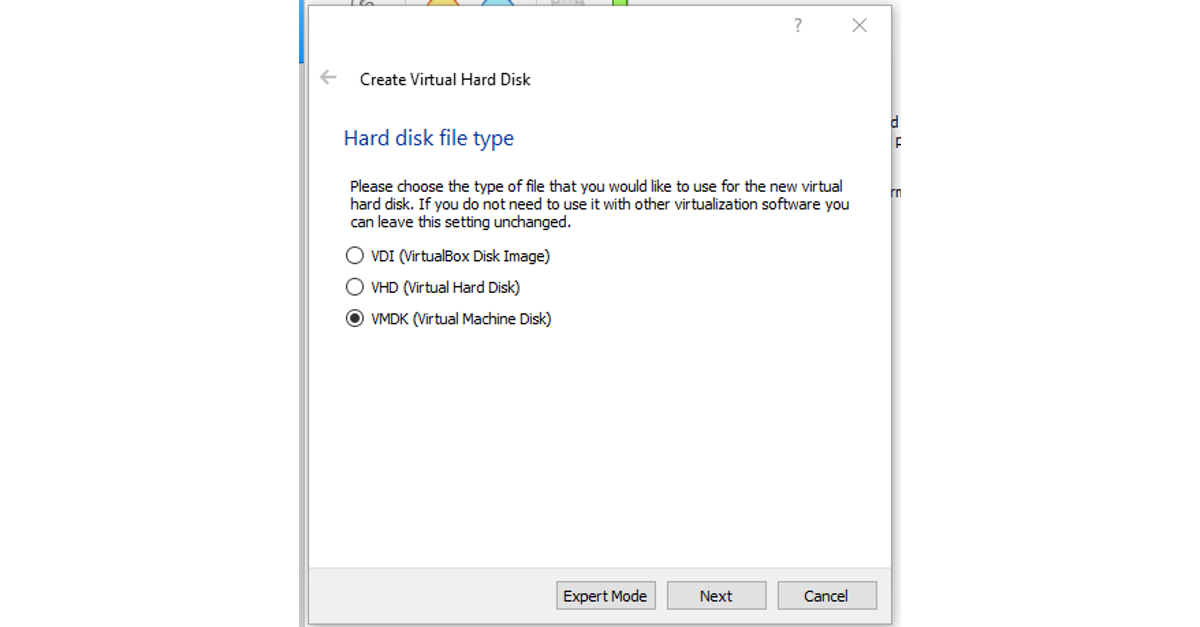
Task: Continue with the Next button
Action: pos(716,596)
